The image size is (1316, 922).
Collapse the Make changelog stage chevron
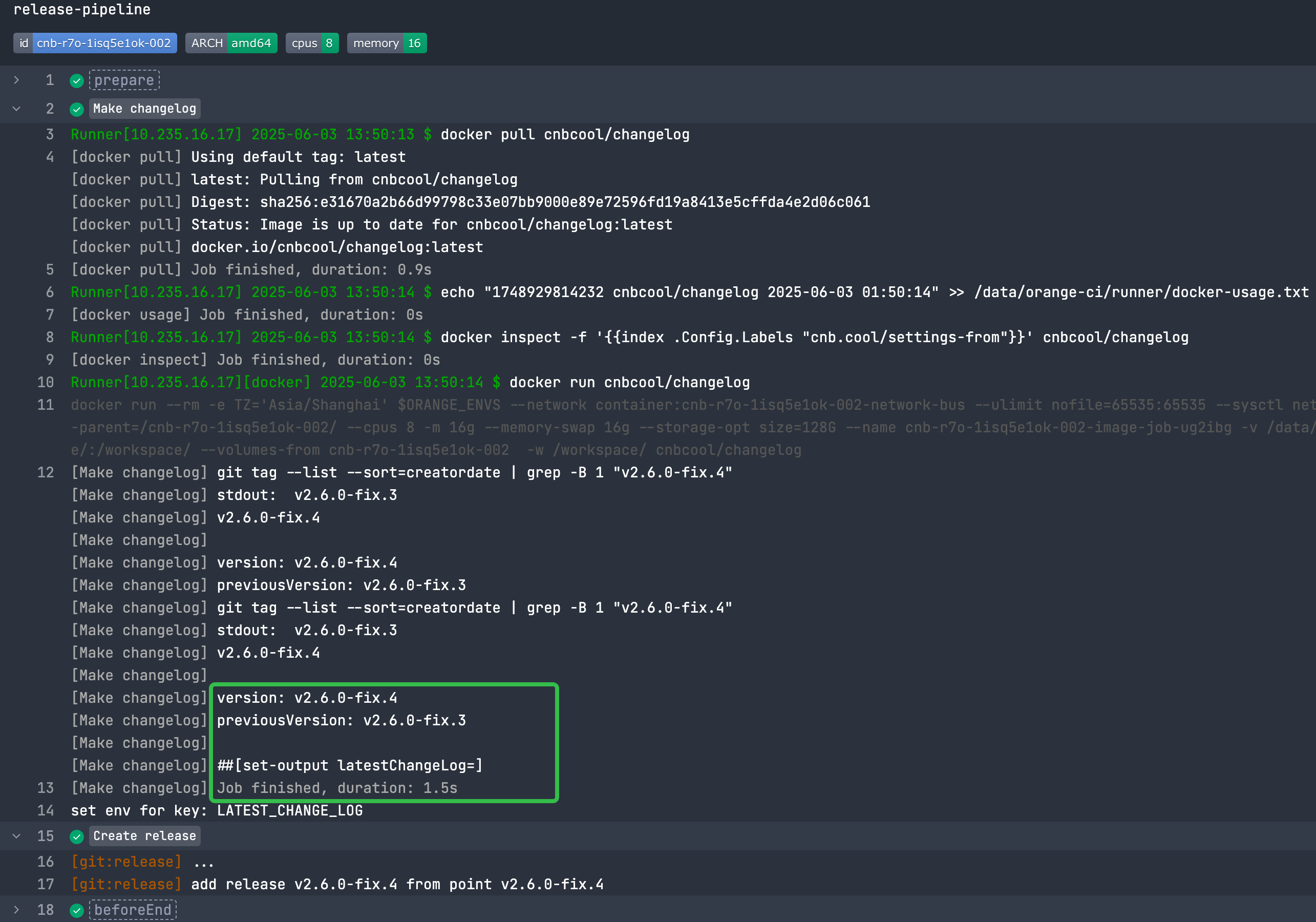(x=16, y=109)
